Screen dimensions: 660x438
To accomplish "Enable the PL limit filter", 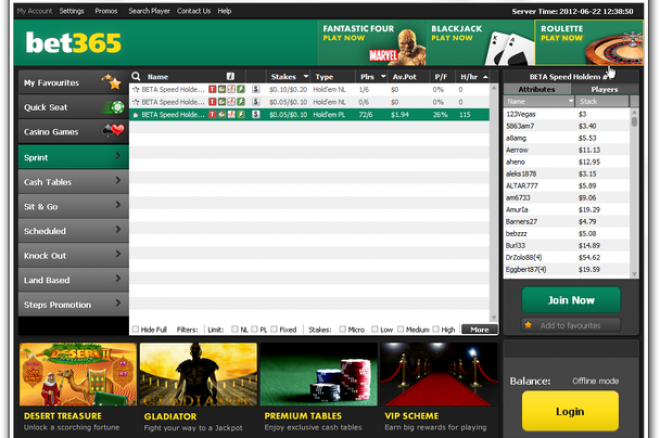I will 254,329.
